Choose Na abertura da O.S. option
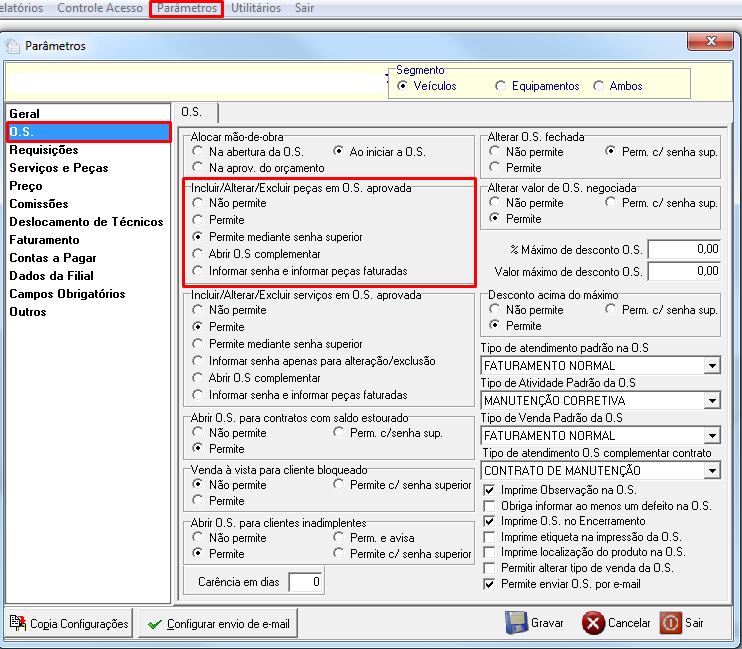742x649 pixels. [x=198, y=151]
